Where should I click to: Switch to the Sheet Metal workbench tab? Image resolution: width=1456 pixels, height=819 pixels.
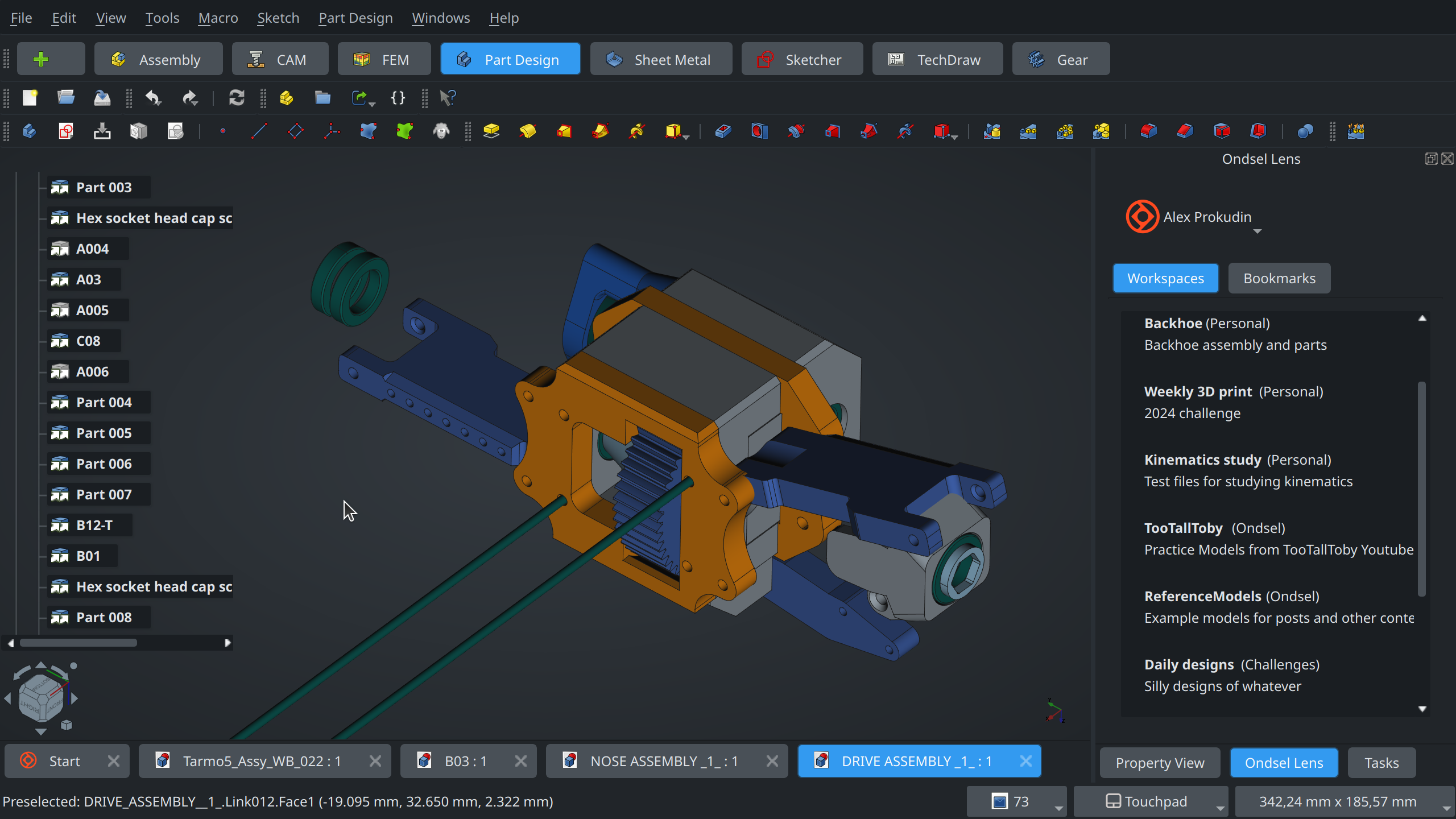tap(661, 59)
